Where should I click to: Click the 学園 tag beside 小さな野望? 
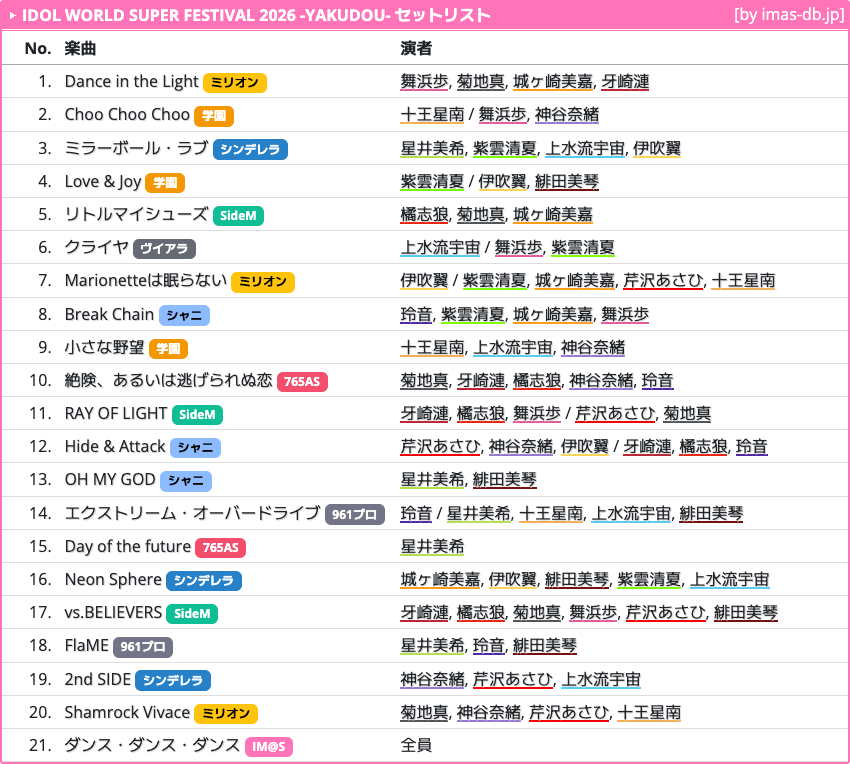click(169, 348)
